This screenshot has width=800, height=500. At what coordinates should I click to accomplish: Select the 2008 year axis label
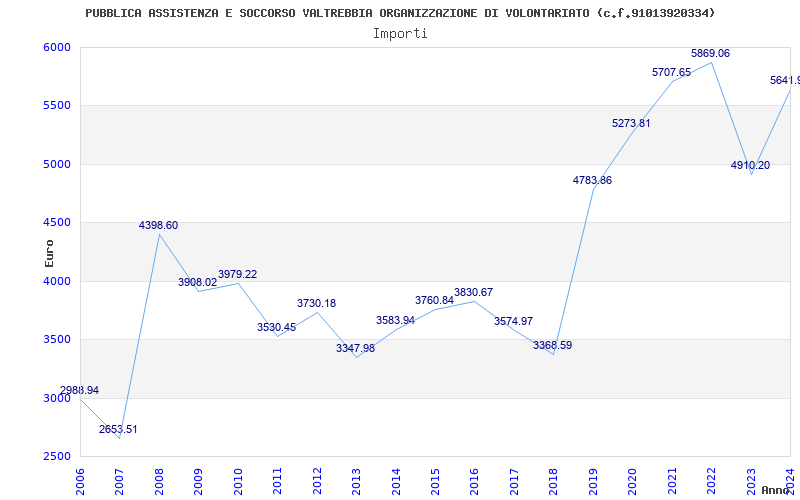[x=159, y=482]
